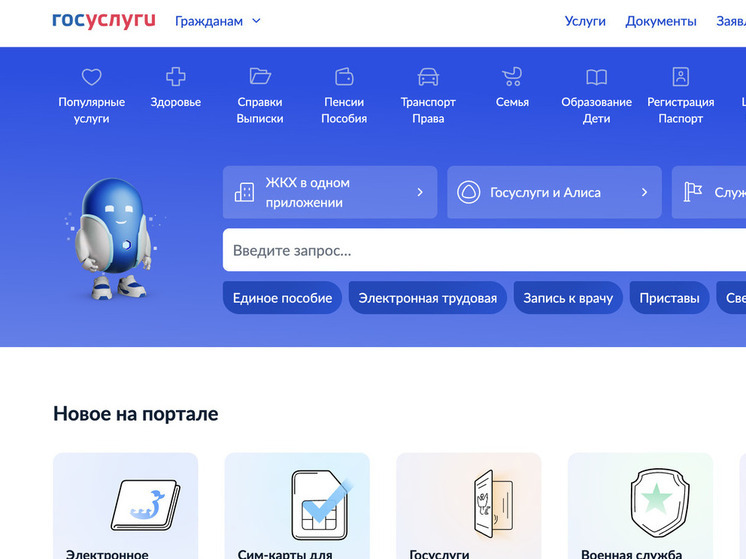Image resolution: width=746 pixels, height=559 pixels.
Task: Go to Услуги in top menu
Action: tap(585, 21)
